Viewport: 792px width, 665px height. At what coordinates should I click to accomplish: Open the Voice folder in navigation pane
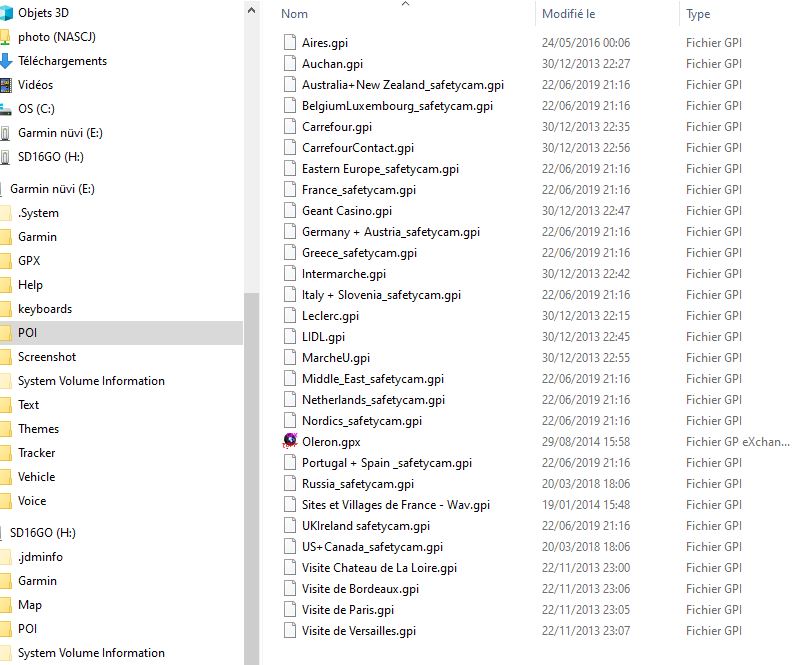click(x=32, y=501)
